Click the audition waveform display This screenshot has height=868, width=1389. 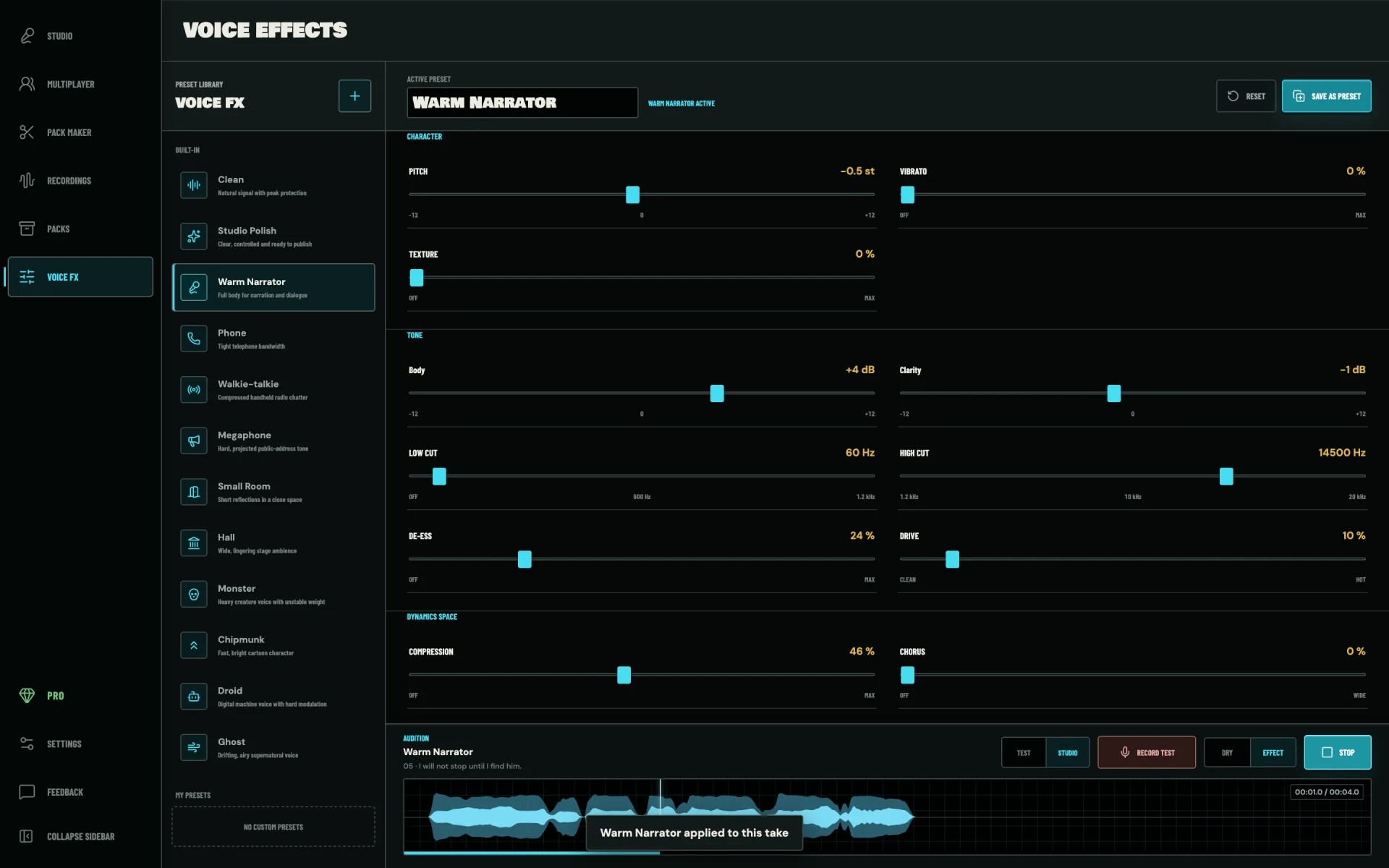pyautogui.click(x=887, y=817)
